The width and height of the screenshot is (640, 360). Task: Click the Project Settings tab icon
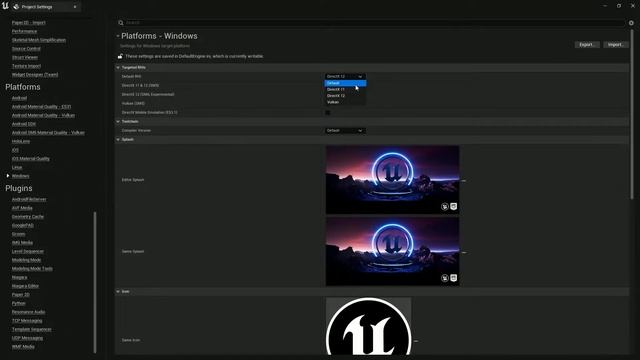[16, 7]
